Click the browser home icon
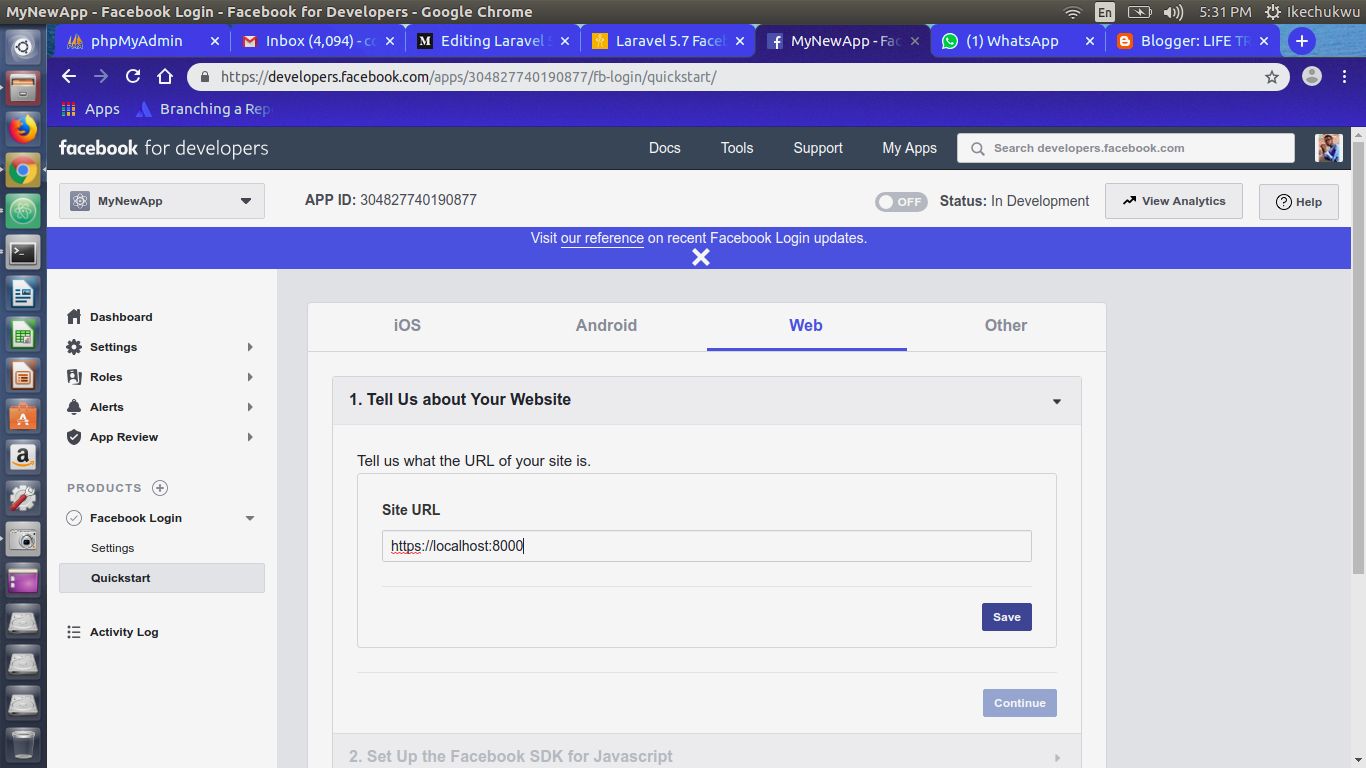The width and height of the screenshot is (1366, 768). point(165,77)
